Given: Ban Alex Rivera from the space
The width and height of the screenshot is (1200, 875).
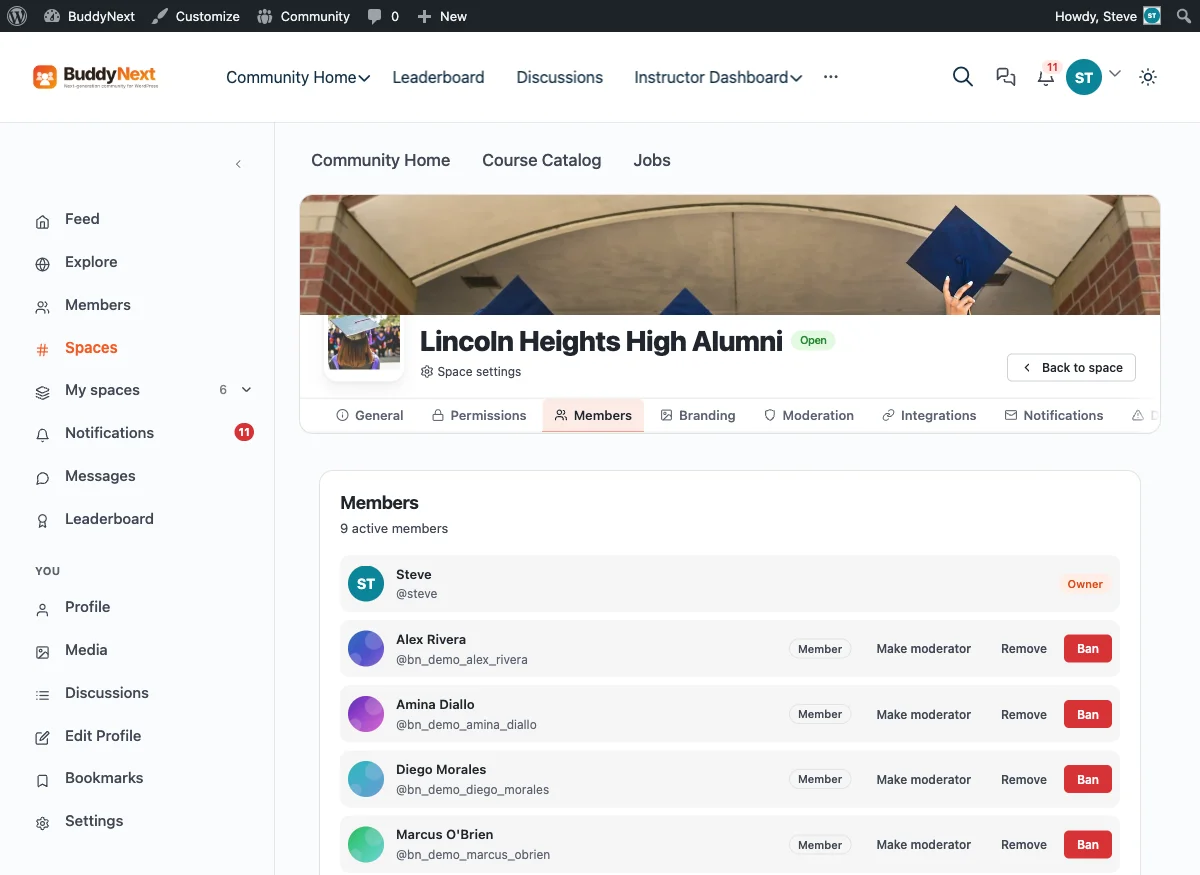Looking at the screenshot, I should click(1088, 649).
